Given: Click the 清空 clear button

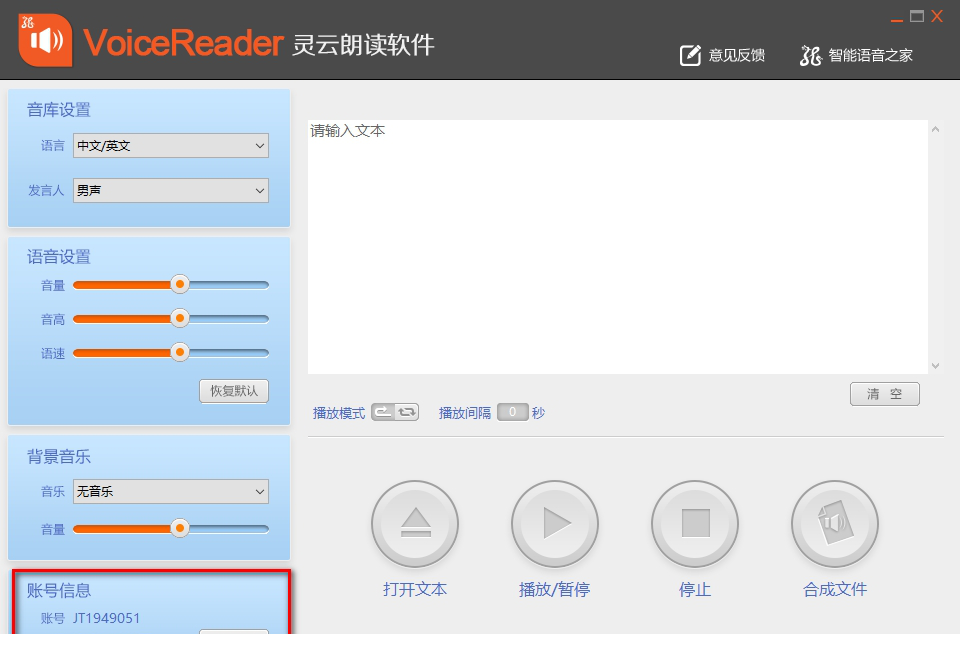Looking at the screenshot, I should pos(885,394).
